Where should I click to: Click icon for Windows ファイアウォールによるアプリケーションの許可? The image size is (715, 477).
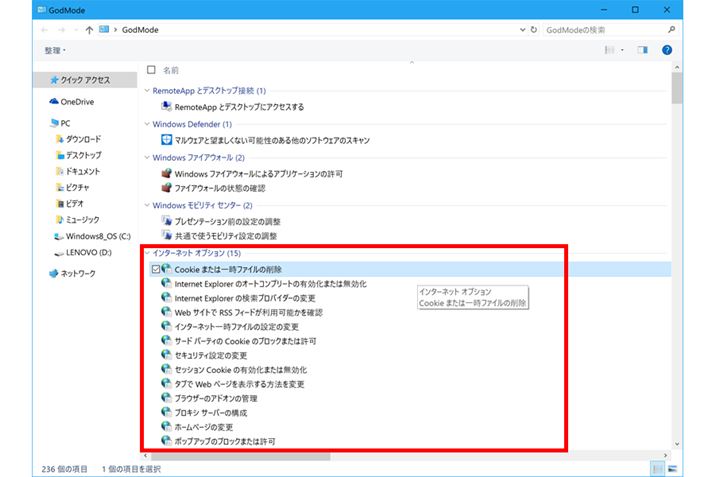point(166,173)
